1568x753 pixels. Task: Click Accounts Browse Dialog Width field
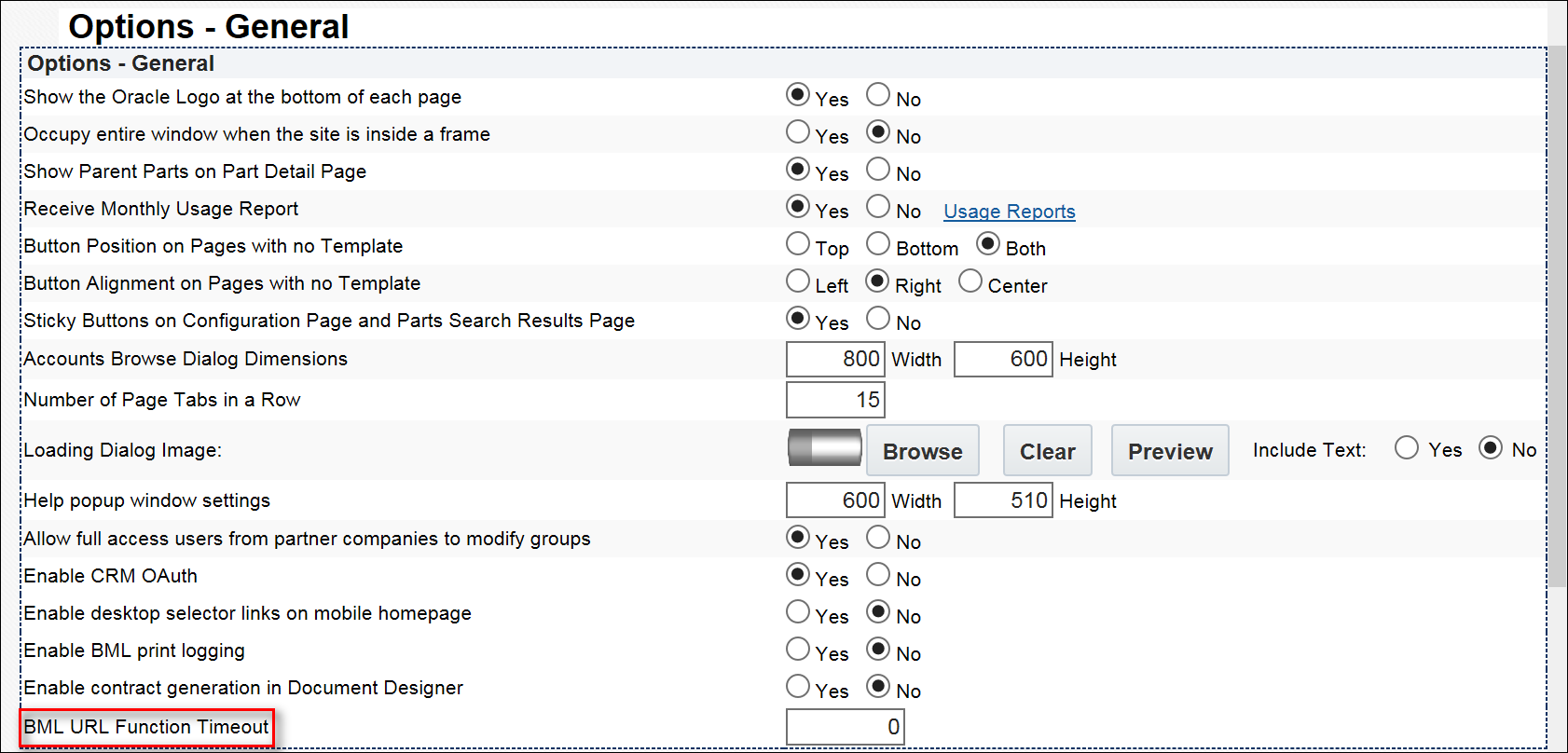(834, 359)
